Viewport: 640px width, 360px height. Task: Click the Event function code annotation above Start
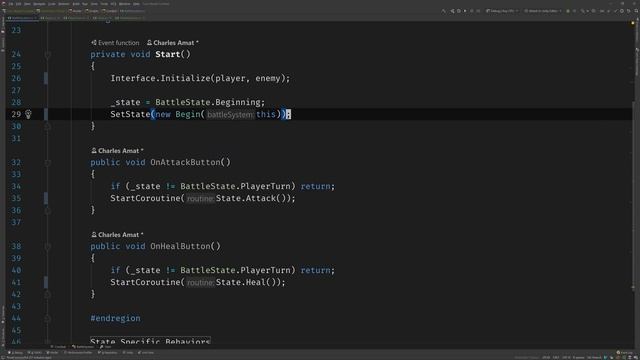point(115,42)
